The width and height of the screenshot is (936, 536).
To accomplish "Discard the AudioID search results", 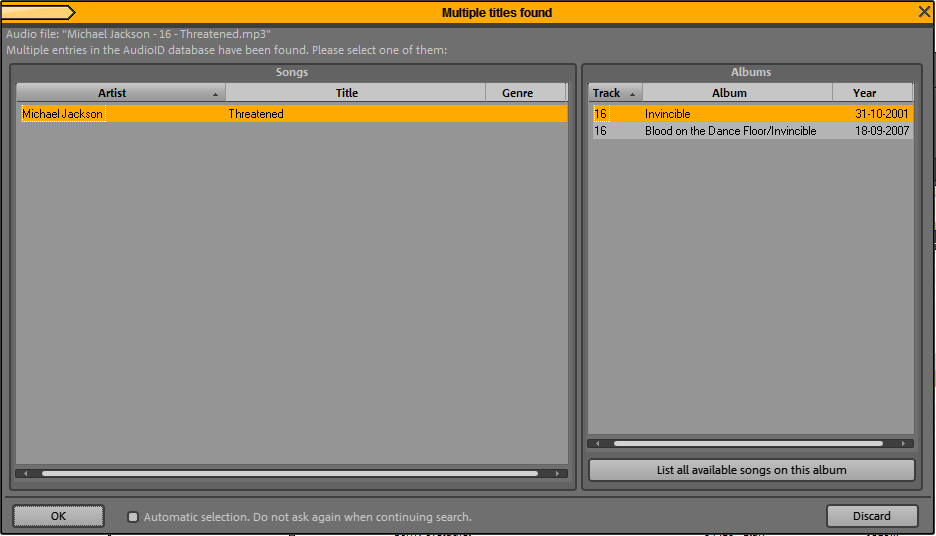I will (872, 516).
